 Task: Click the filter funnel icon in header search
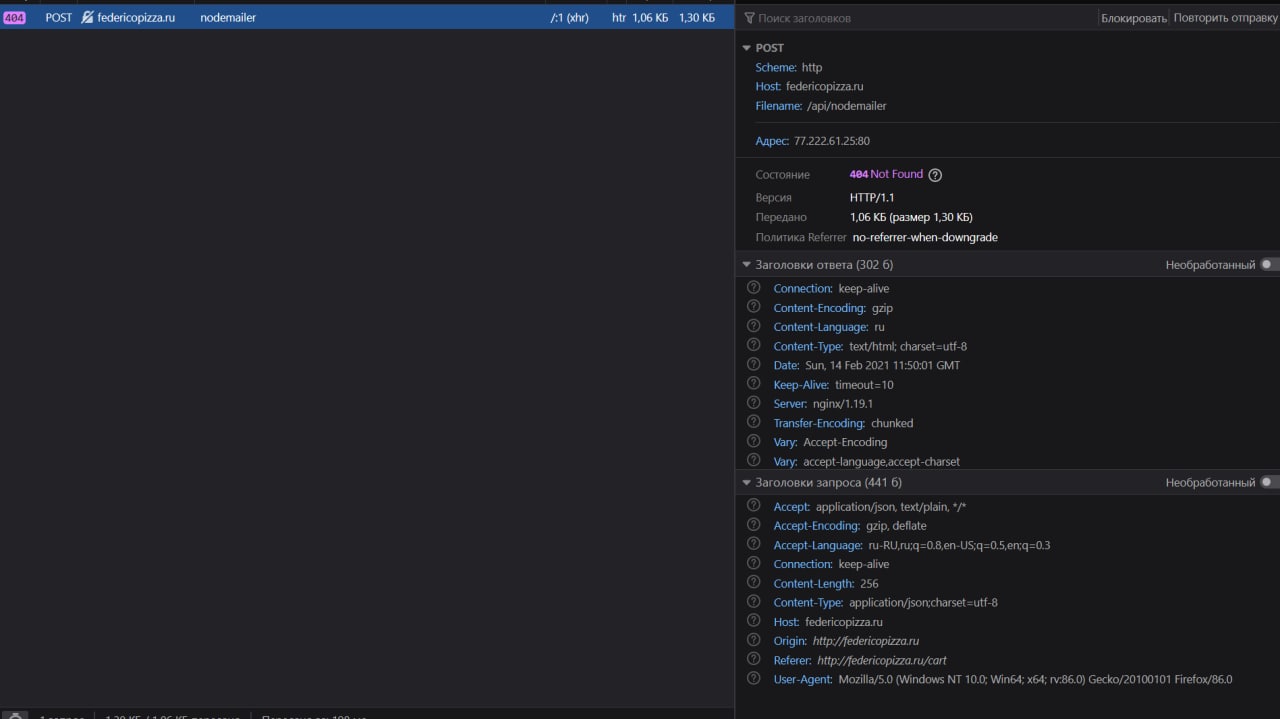750,18
